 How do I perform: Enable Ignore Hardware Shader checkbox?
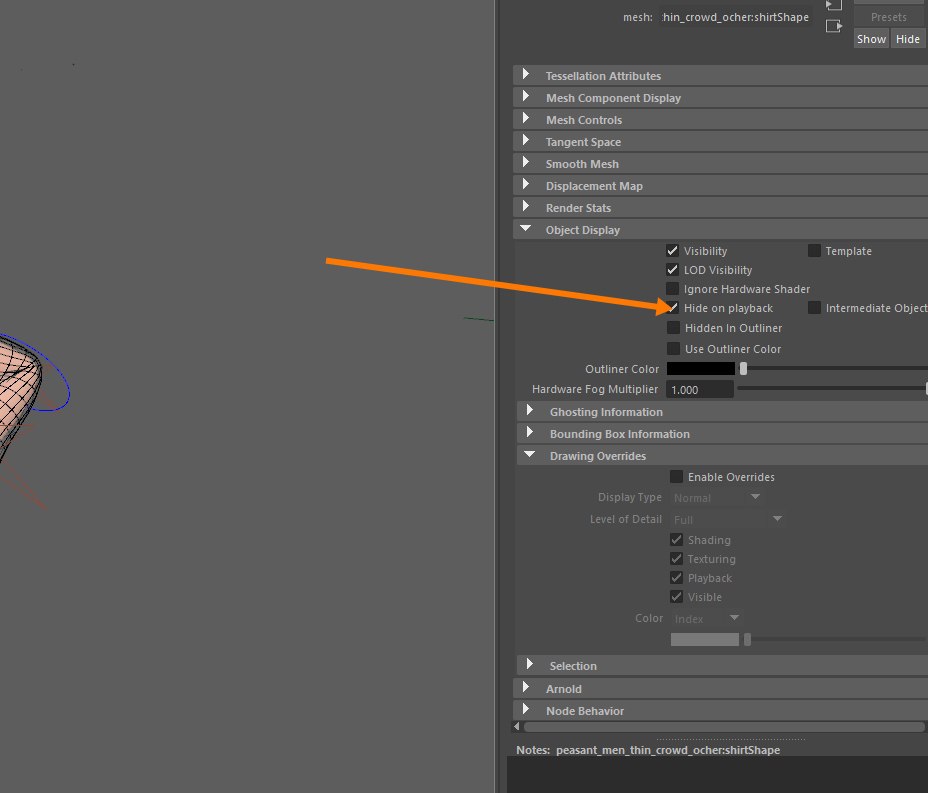pos(672,289)
